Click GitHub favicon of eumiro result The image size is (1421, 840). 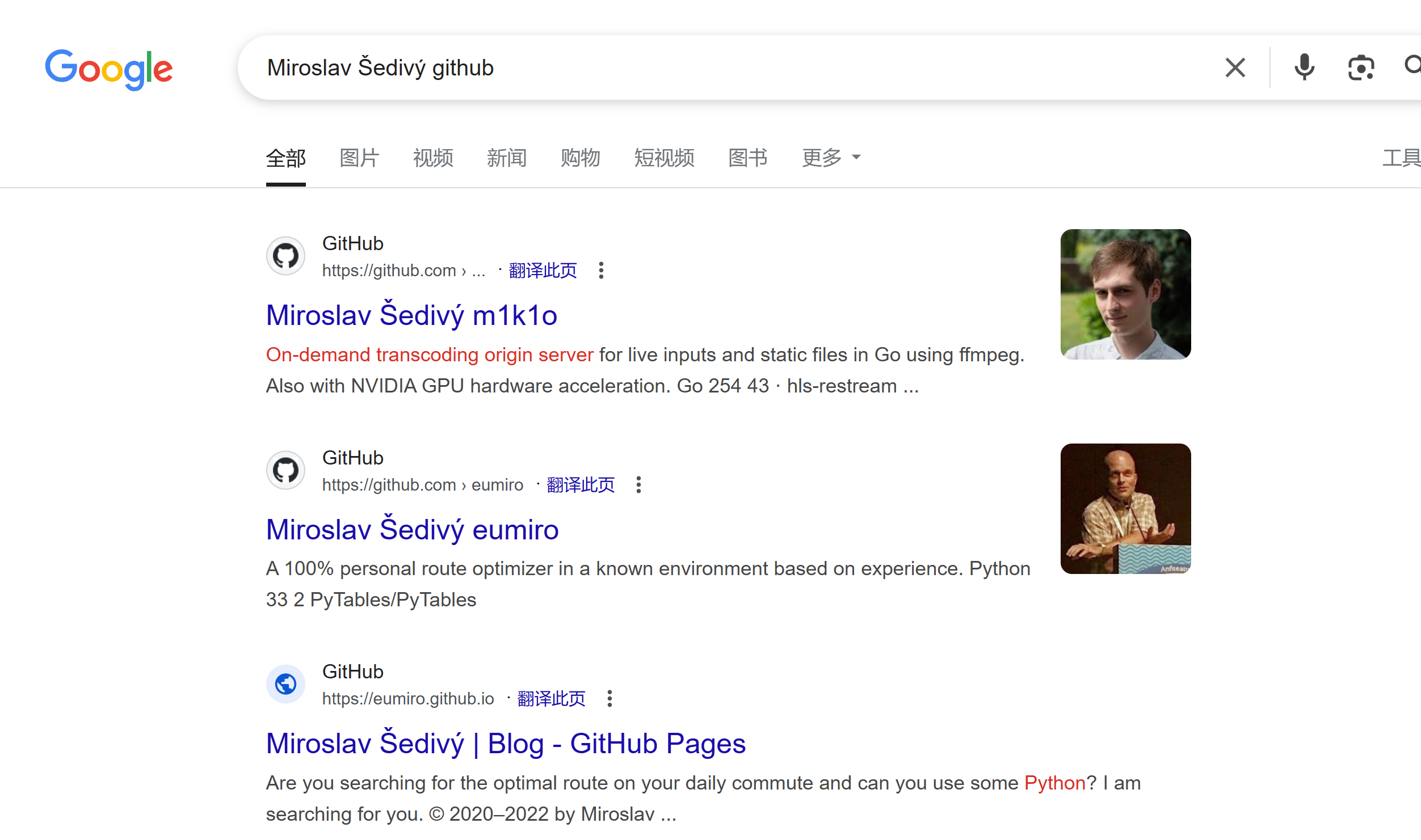coord(286,470)
